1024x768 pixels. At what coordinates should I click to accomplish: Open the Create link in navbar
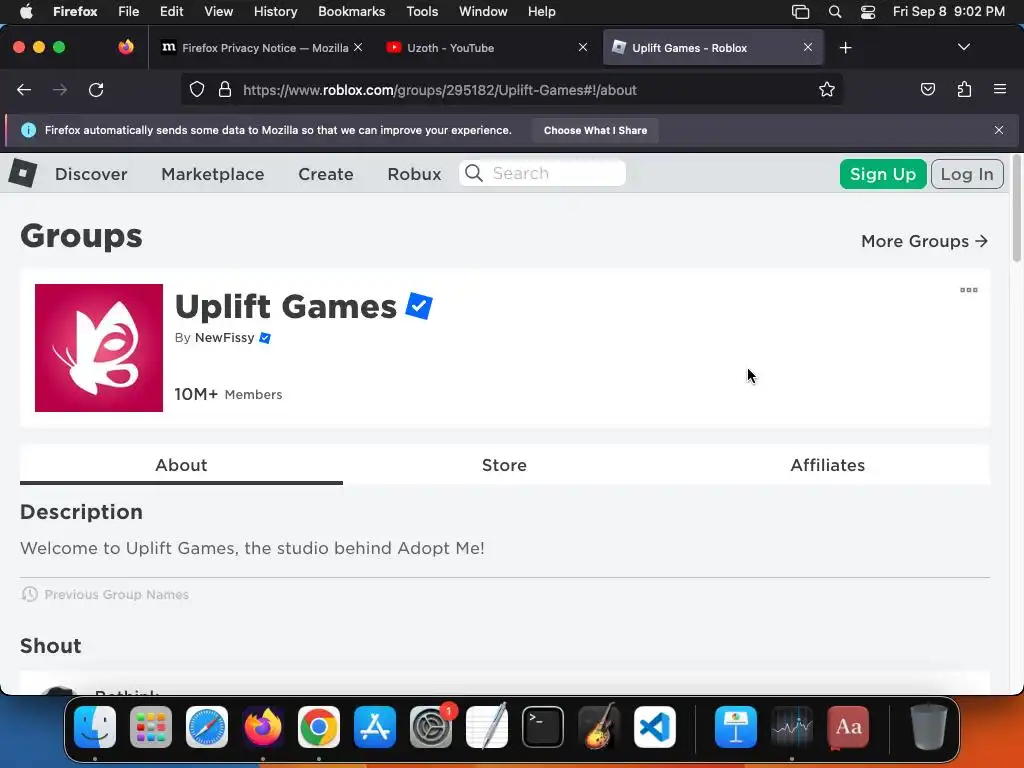pos(326,174)
